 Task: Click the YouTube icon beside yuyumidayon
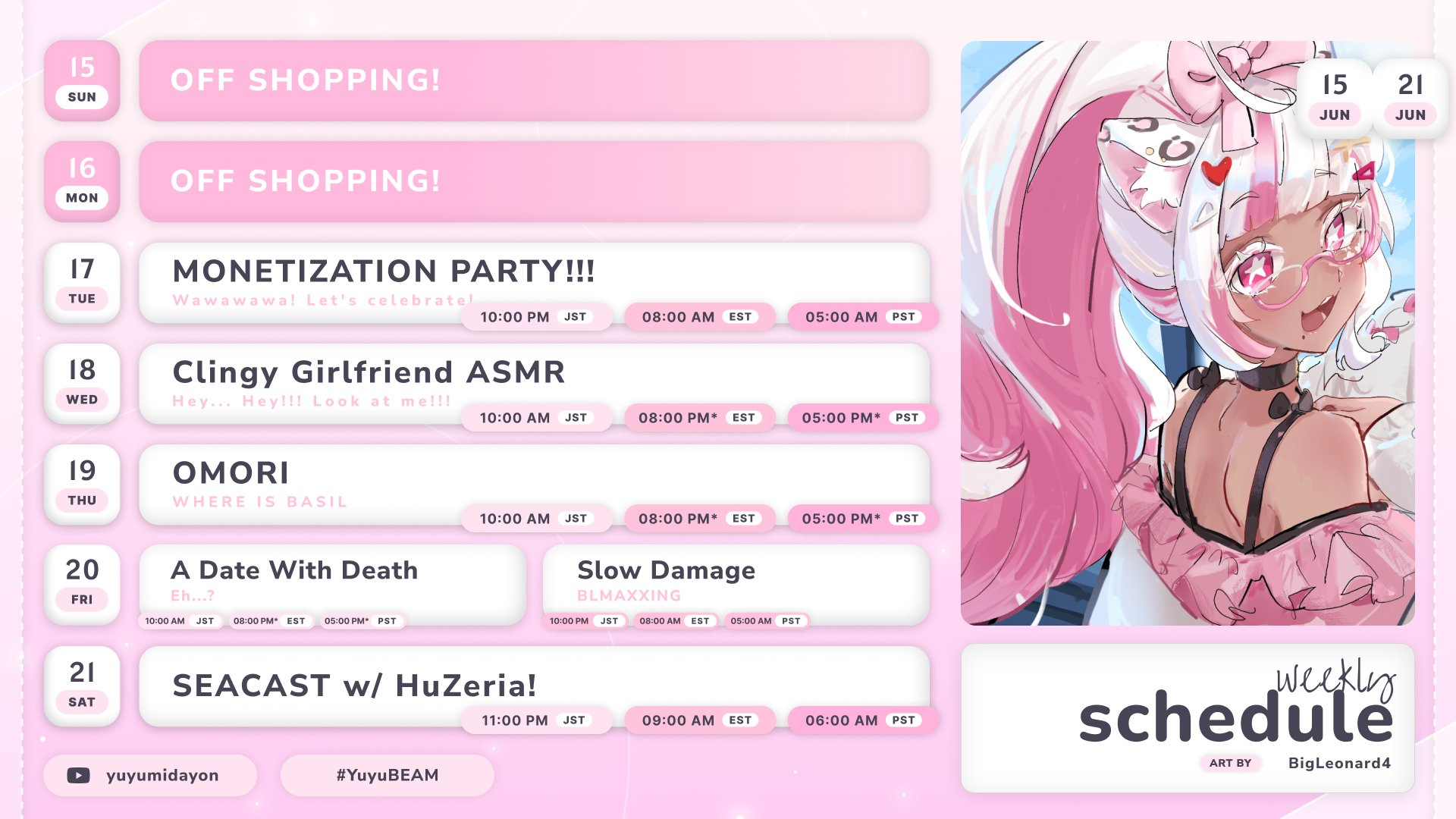coord(78,775)
